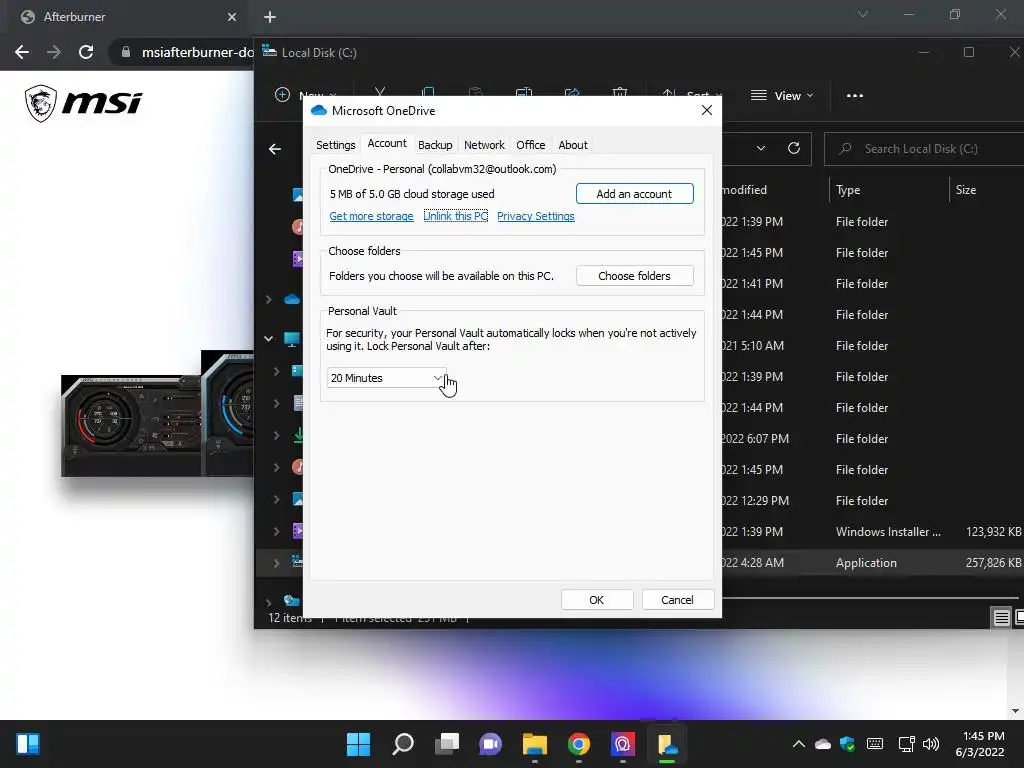Screen dimensions: 1024x768
Task: Open Personal Vault 20 Minutes dropdown
Action: (387, 378)
